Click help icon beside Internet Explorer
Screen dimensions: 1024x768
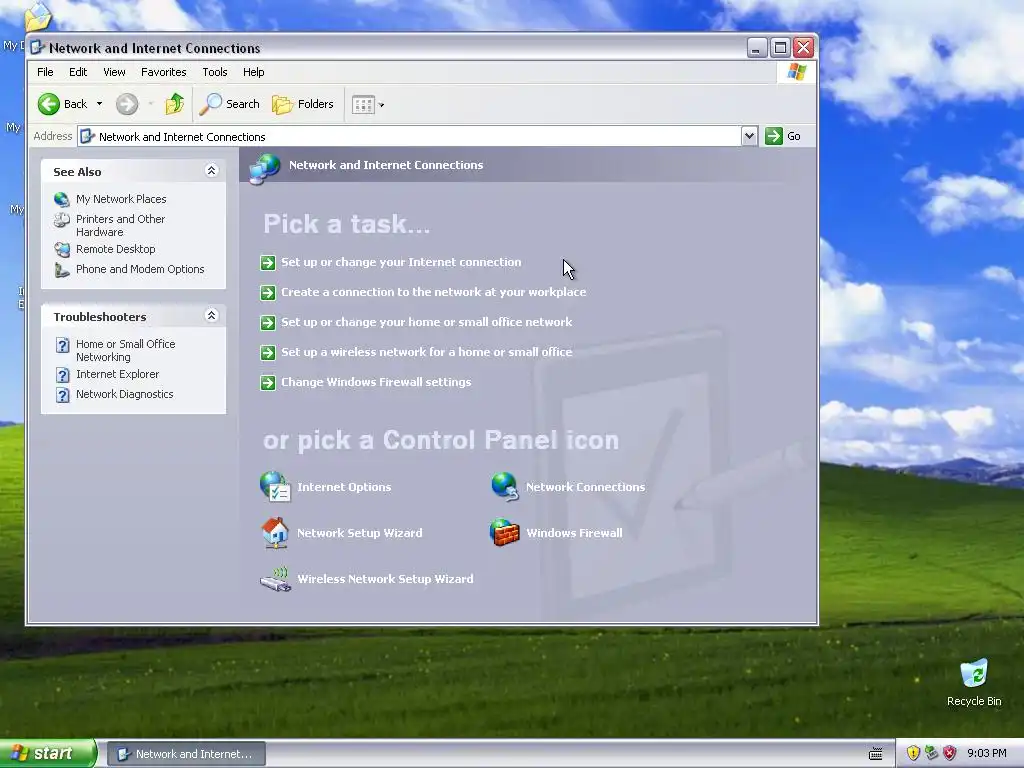coord(62,375)
